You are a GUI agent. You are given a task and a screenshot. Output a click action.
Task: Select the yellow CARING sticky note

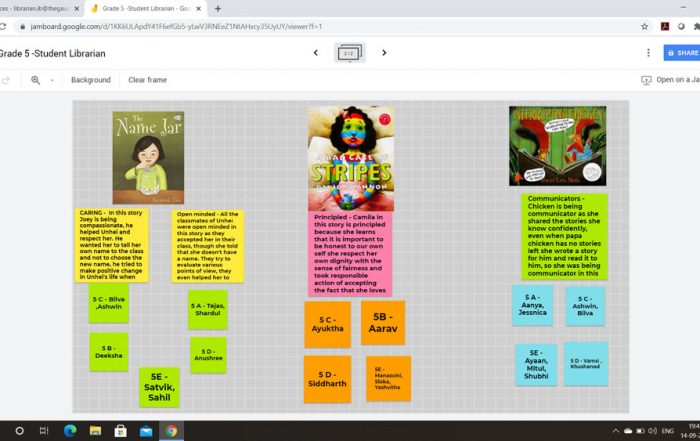(112, 245)
